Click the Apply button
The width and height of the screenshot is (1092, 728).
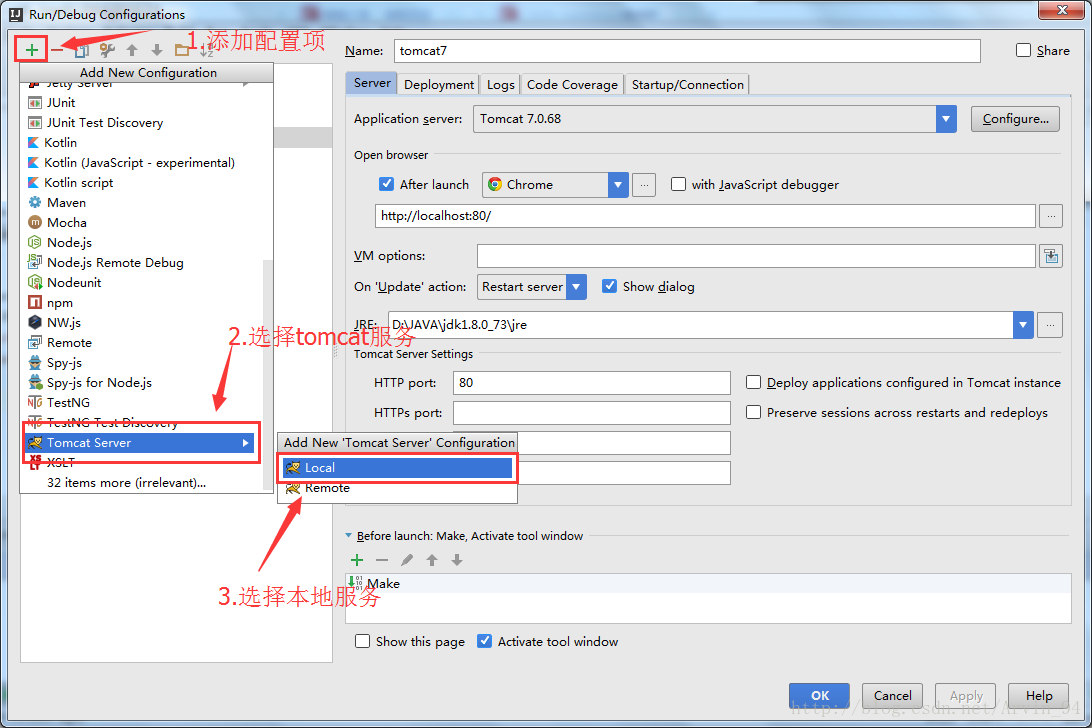965,695
